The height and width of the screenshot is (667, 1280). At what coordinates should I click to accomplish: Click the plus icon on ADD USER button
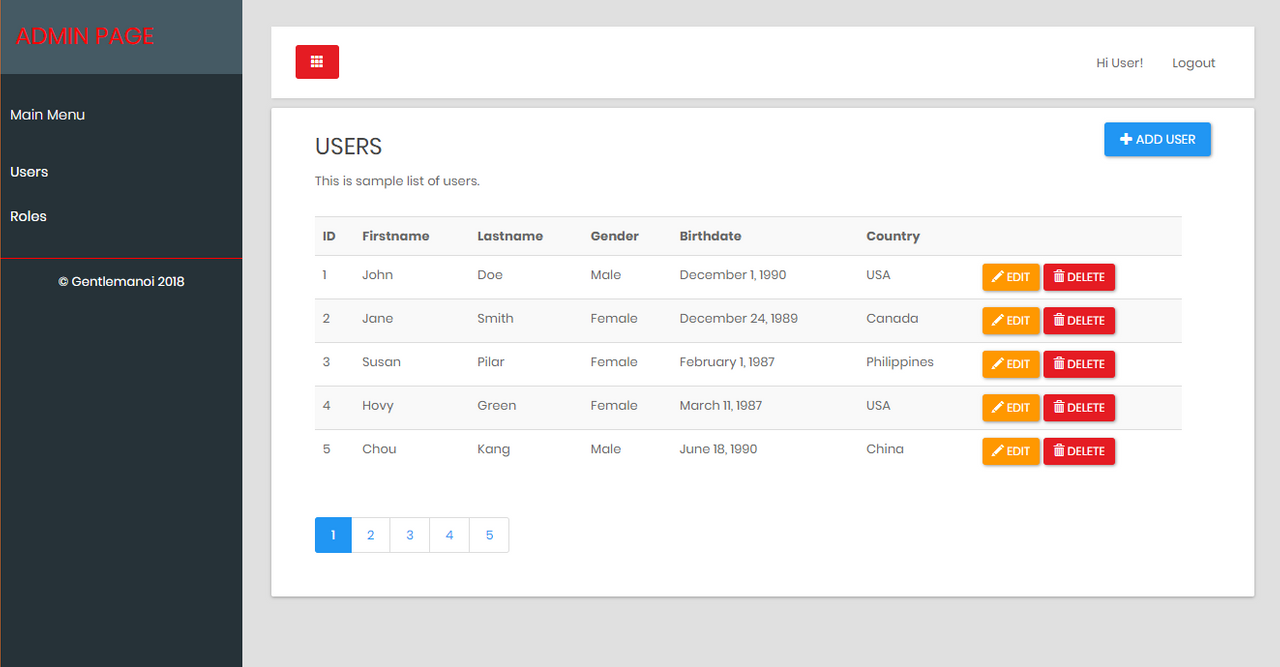(1126, 139)
